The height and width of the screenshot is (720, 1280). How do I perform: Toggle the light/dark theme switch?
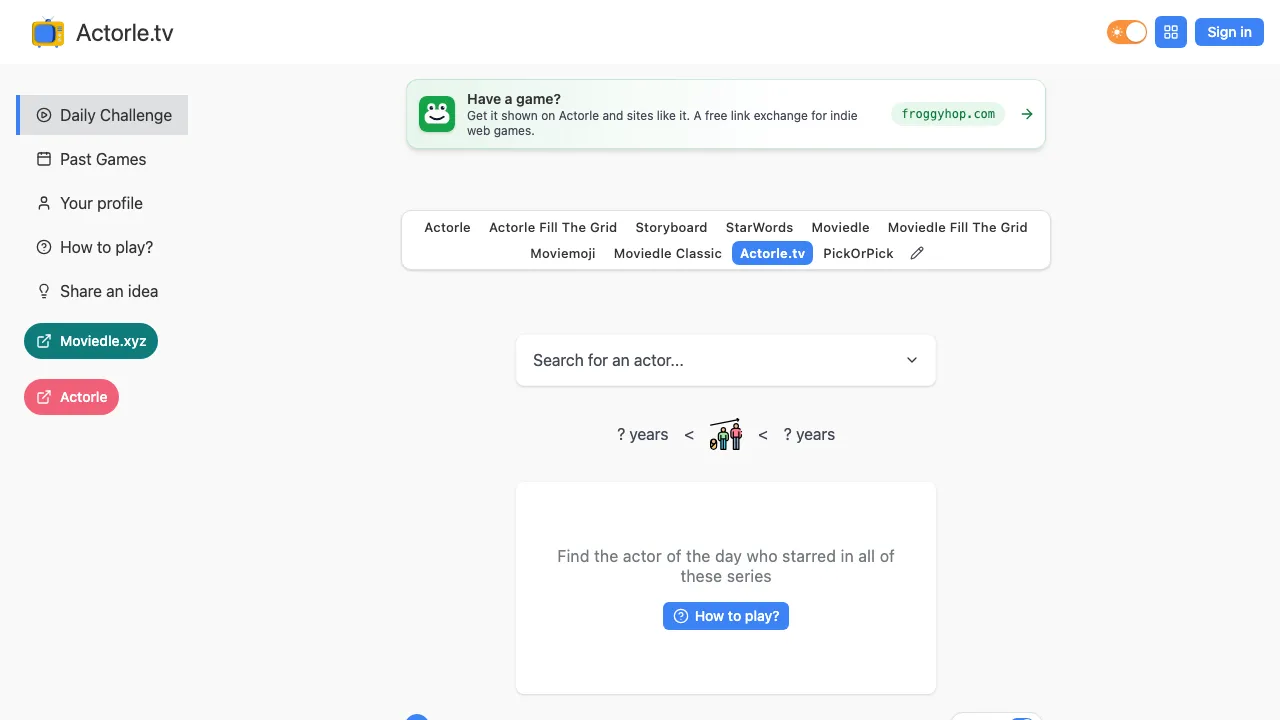click(1127, 32)
